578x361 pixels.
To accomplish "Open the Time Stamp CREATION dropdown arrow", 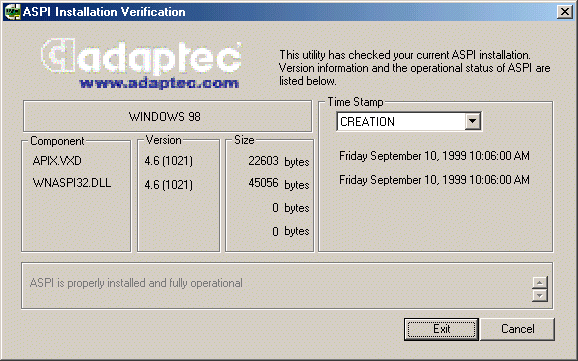I will point(473,121).
